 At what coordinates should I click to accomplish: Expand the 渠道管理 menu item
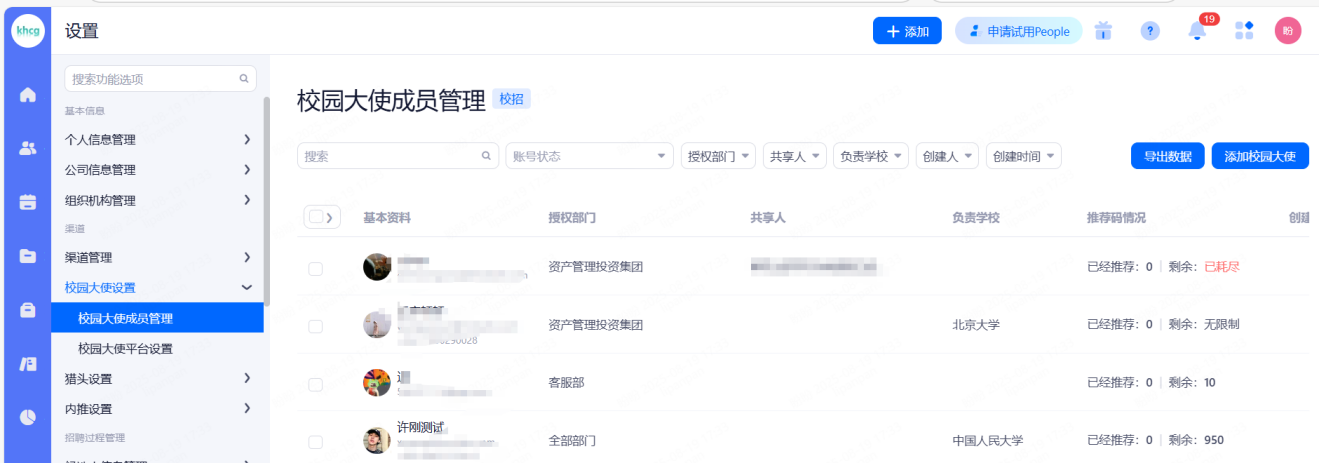click(157, 258)
